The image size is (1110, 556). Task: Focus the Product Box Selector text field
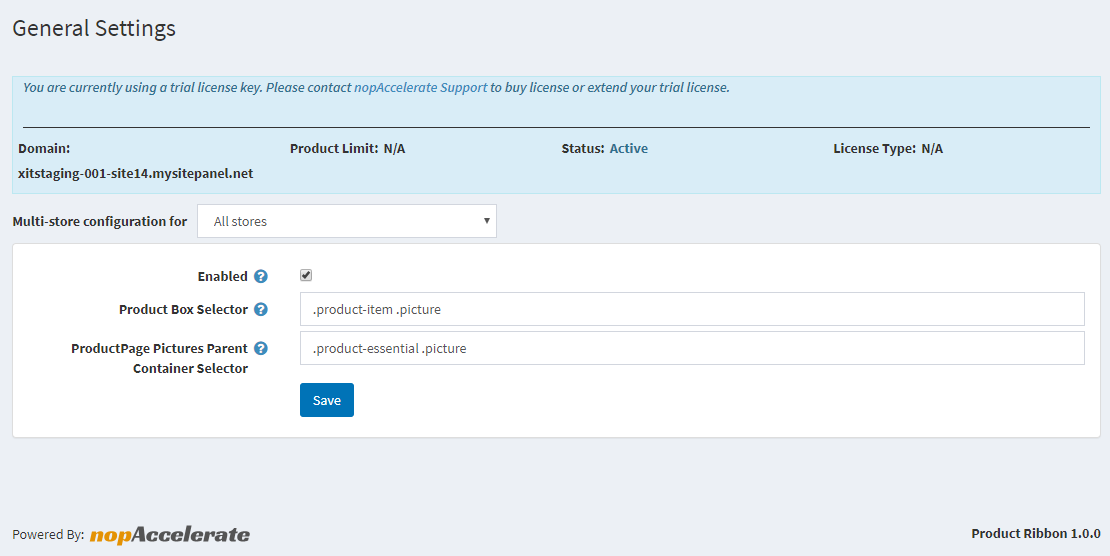692,309
